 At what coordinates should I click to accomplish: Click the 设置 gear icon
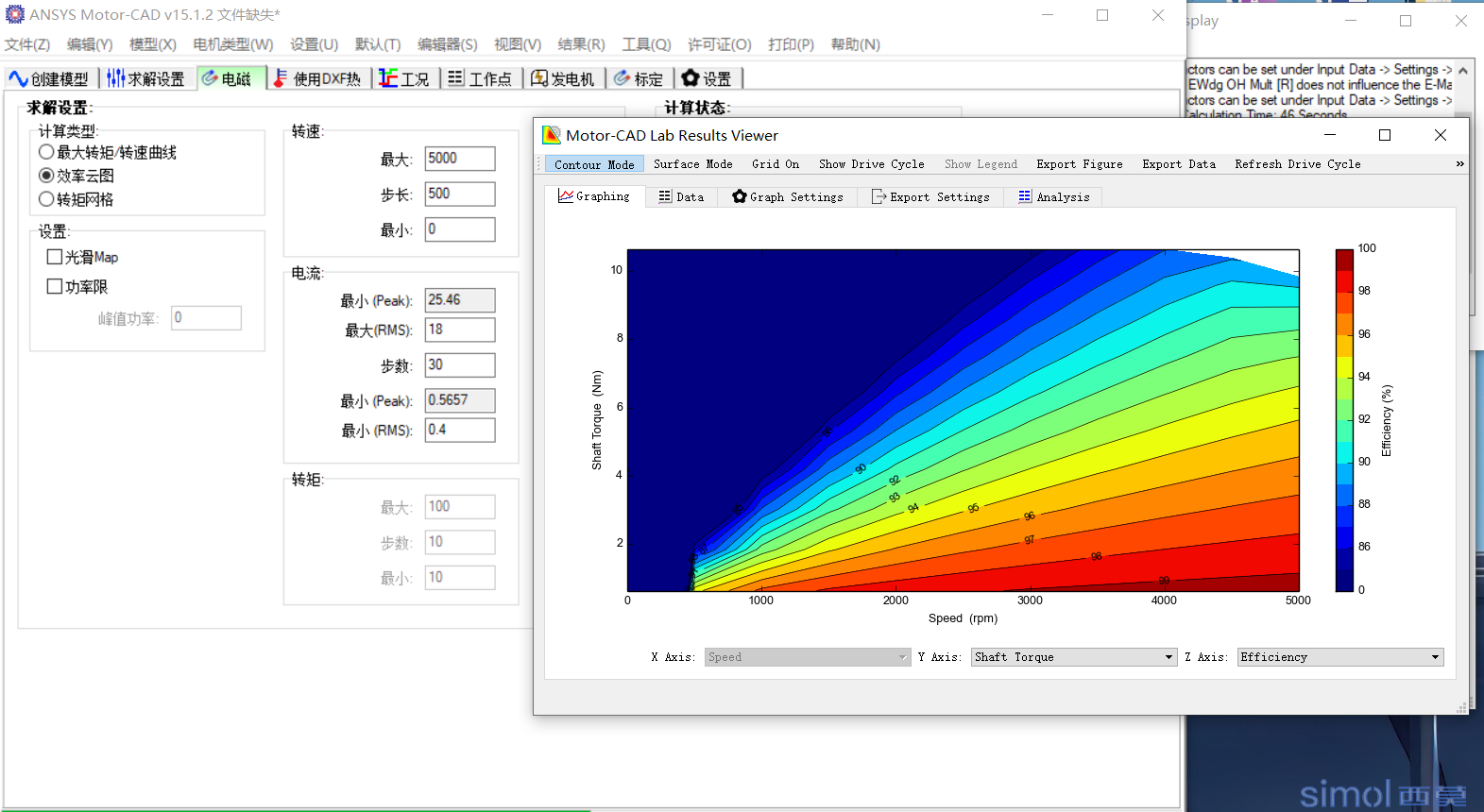(x=691, y=77)
